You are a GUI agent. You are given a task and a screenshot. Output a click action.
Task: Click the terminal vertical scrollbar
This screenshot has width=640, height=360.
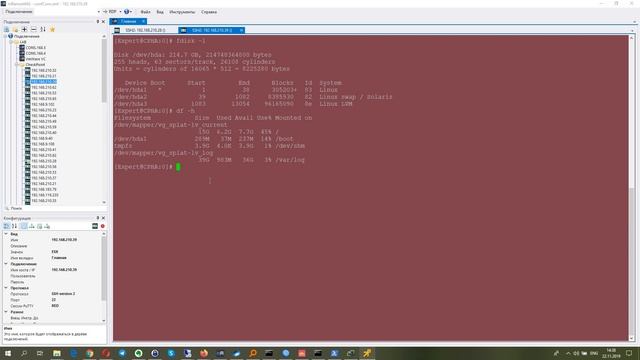(632, 187)
